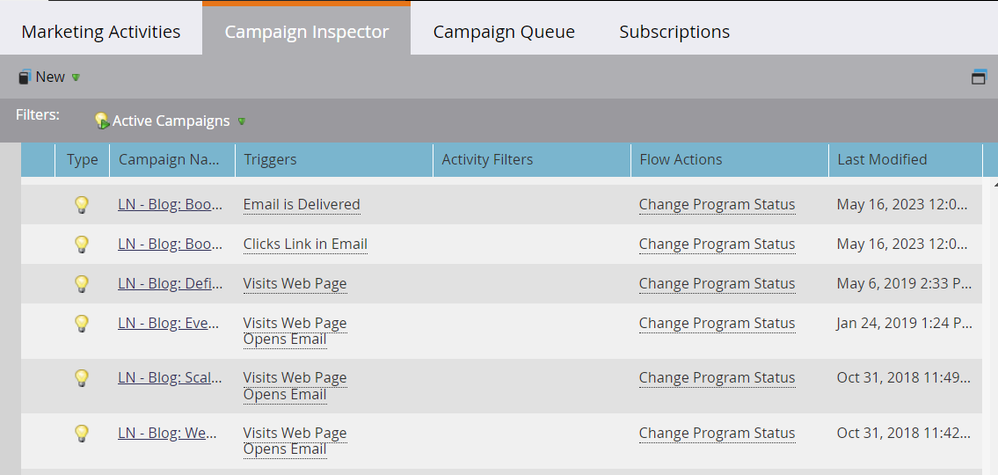
Task: Click the Activity Filters column header
Action: pyautogui.click(x=487, y=159)
